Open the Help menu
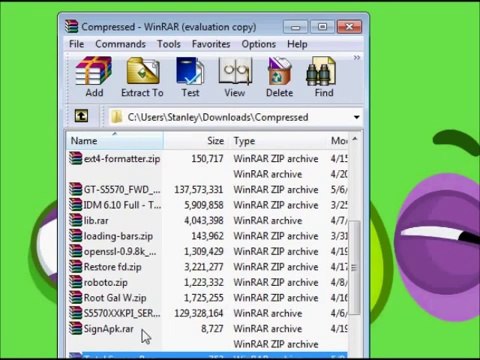Screen dimensions: 480x360 pos(297,44)
